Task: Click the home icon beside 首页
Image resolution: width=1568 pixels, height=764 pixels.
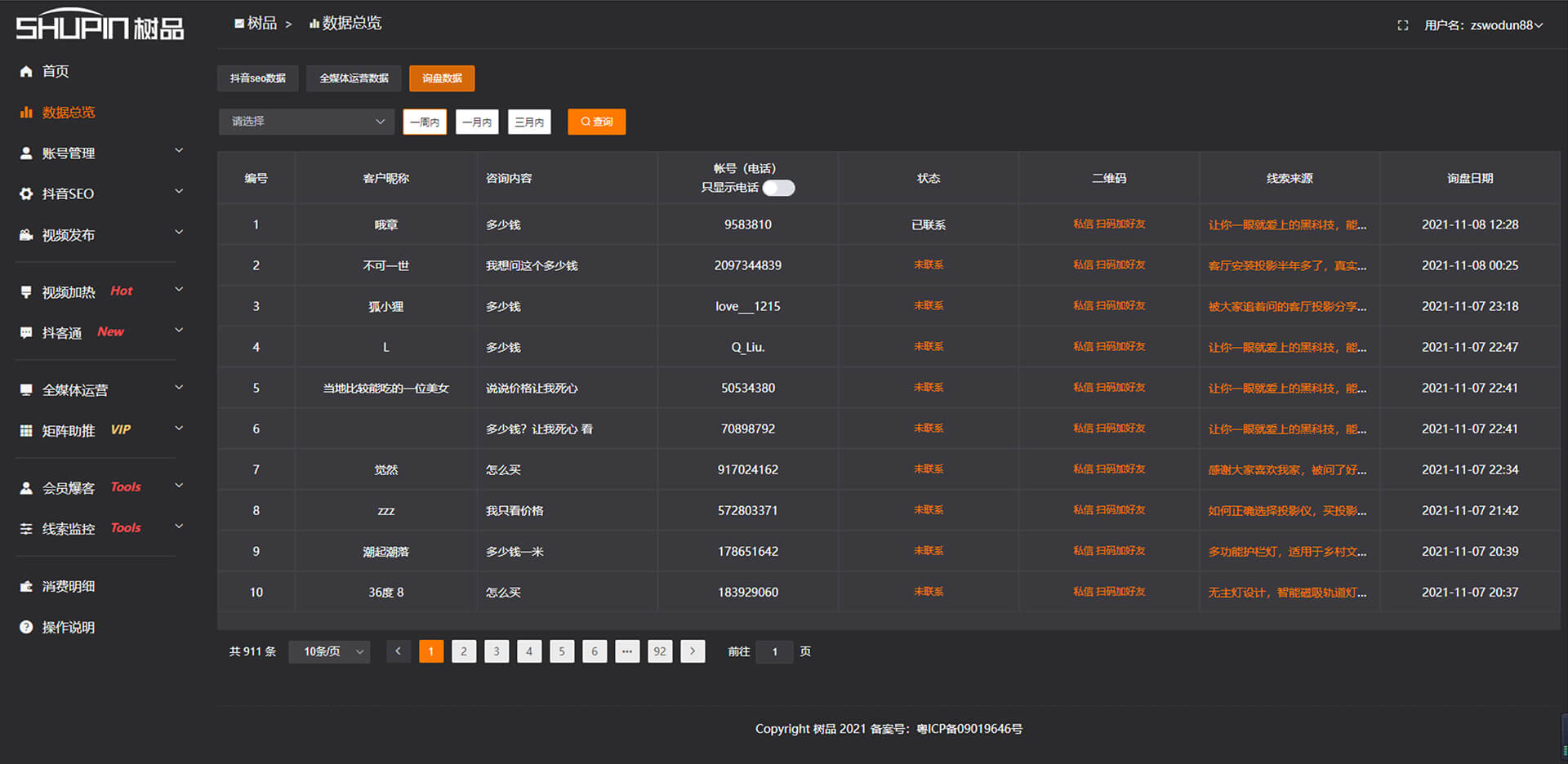Action: point(26,71)
